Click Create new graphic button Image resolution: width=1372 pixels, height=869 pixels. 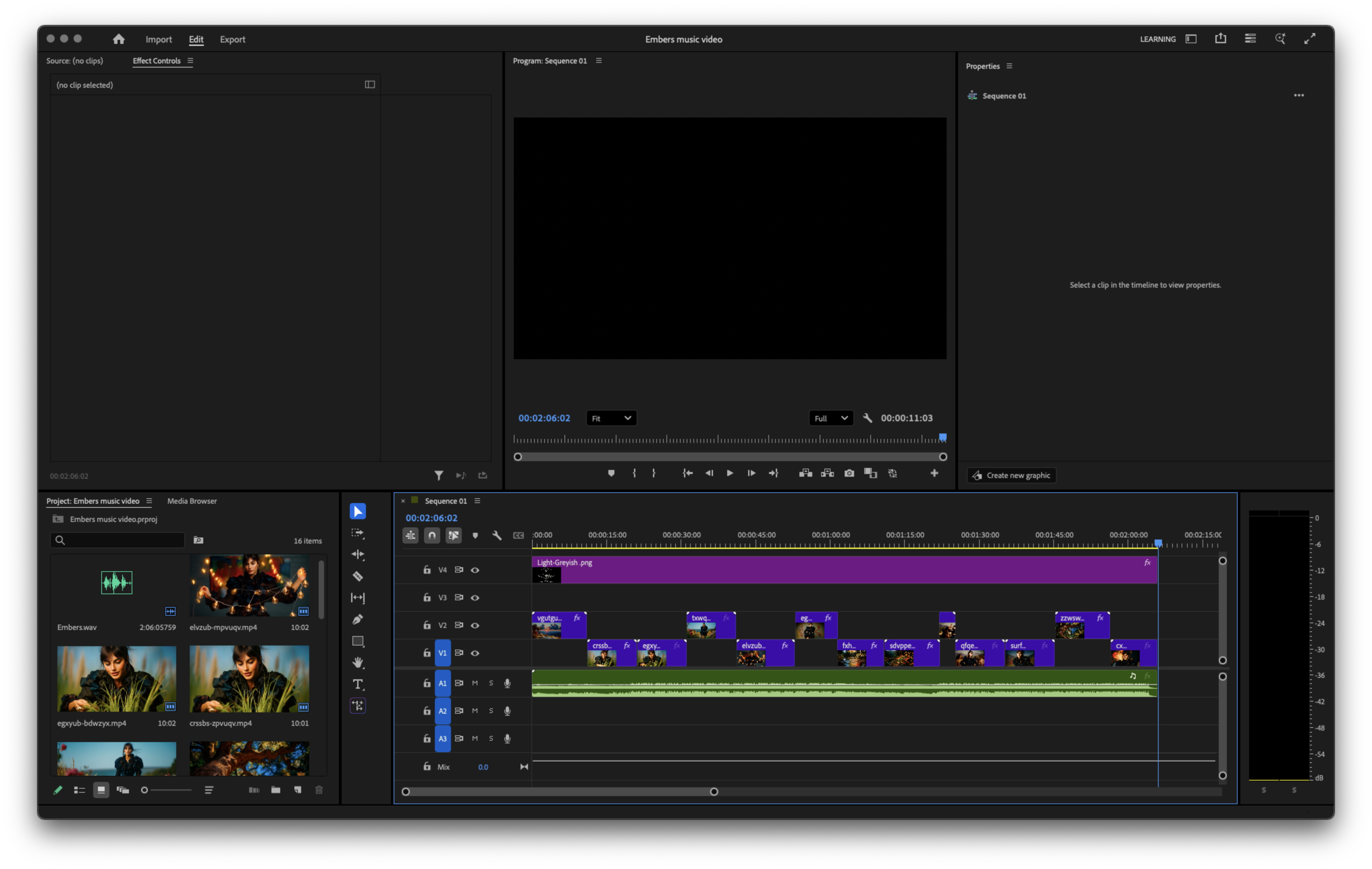1011,475
